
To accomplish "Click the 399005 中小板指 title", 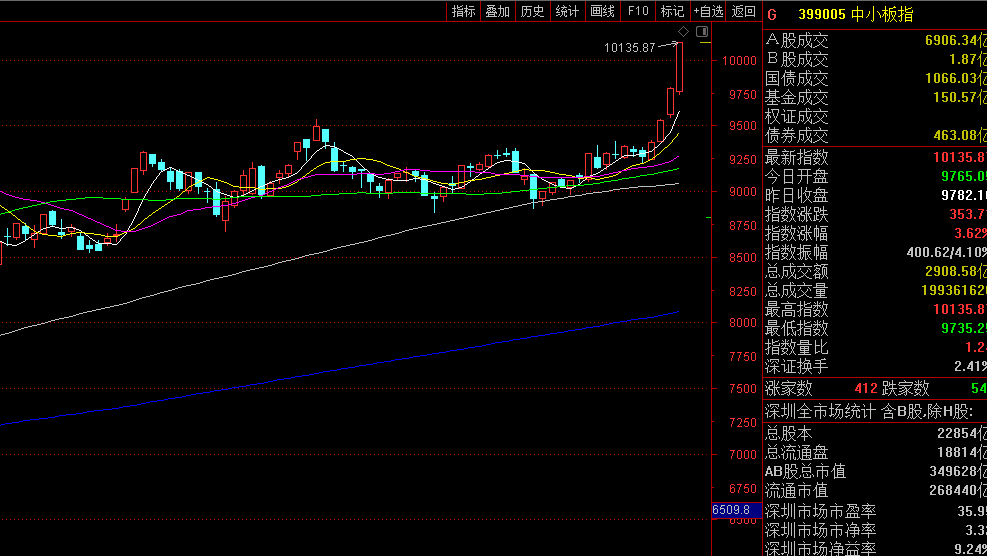I will pos(855,14).
